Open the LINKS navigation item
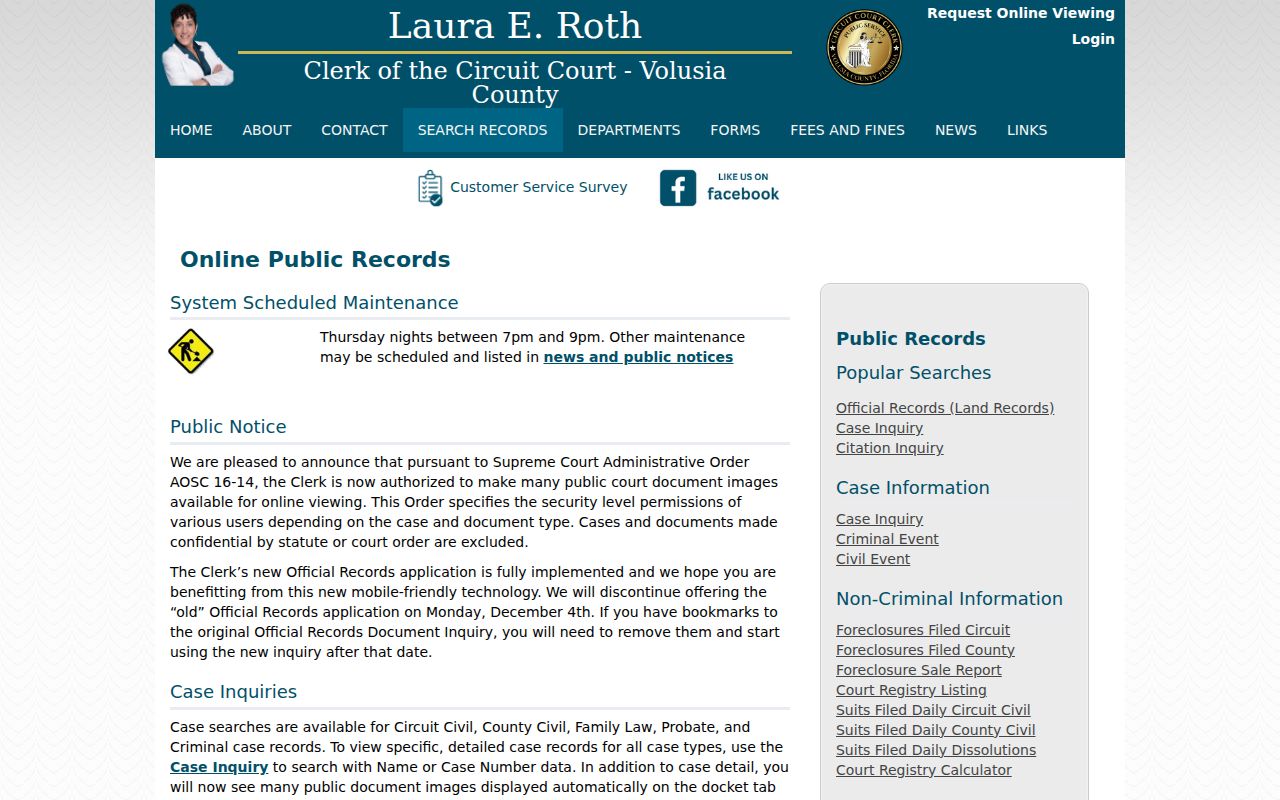This screenshot has width=1280, height=800. [x=1027, y=130]
